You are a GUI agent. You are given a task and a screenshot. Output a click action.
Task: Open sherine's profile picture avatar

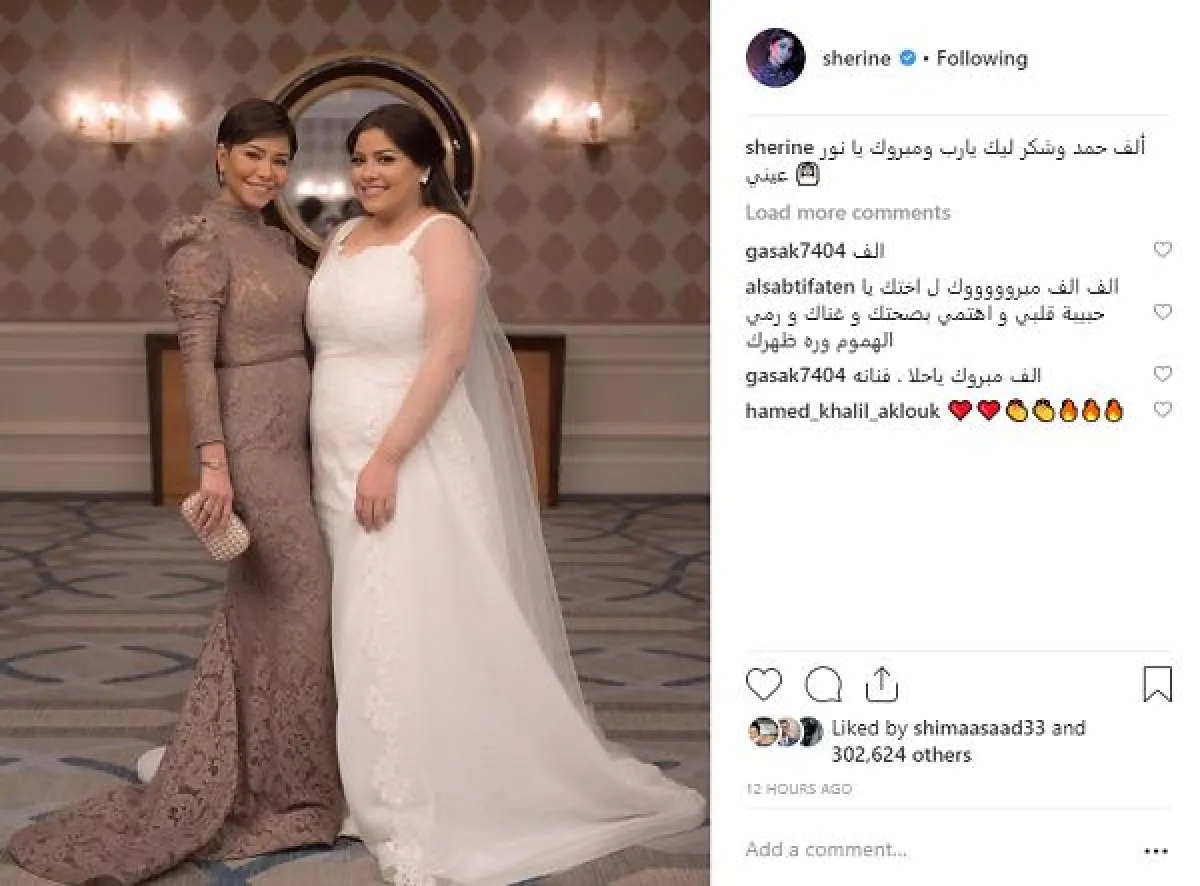point(775,58)
